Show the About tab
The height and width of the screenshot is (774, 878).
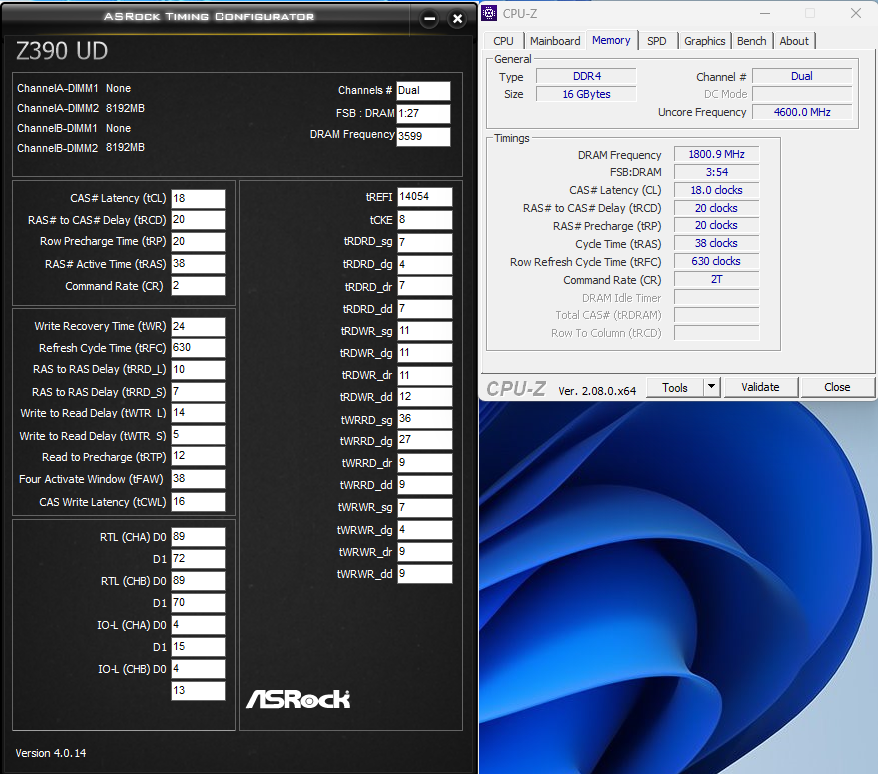pos(794,41)
